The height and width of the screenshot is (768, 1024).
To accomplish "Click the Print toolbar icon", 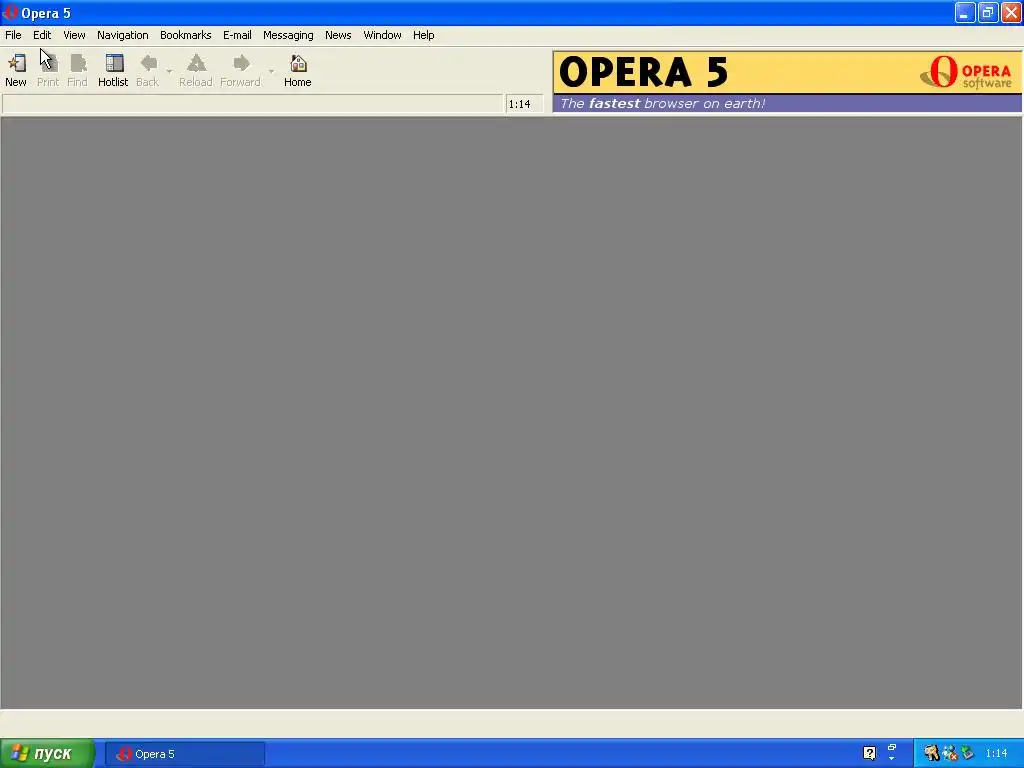I will click(x=48, y=70).
